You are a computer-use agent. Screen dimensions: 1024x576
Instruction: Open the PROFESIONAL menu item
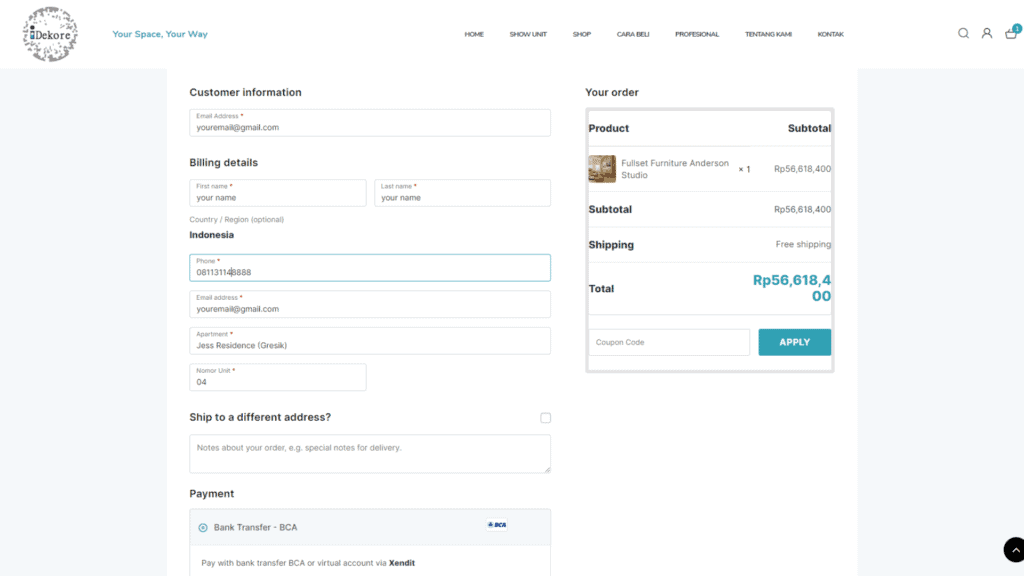697,34
